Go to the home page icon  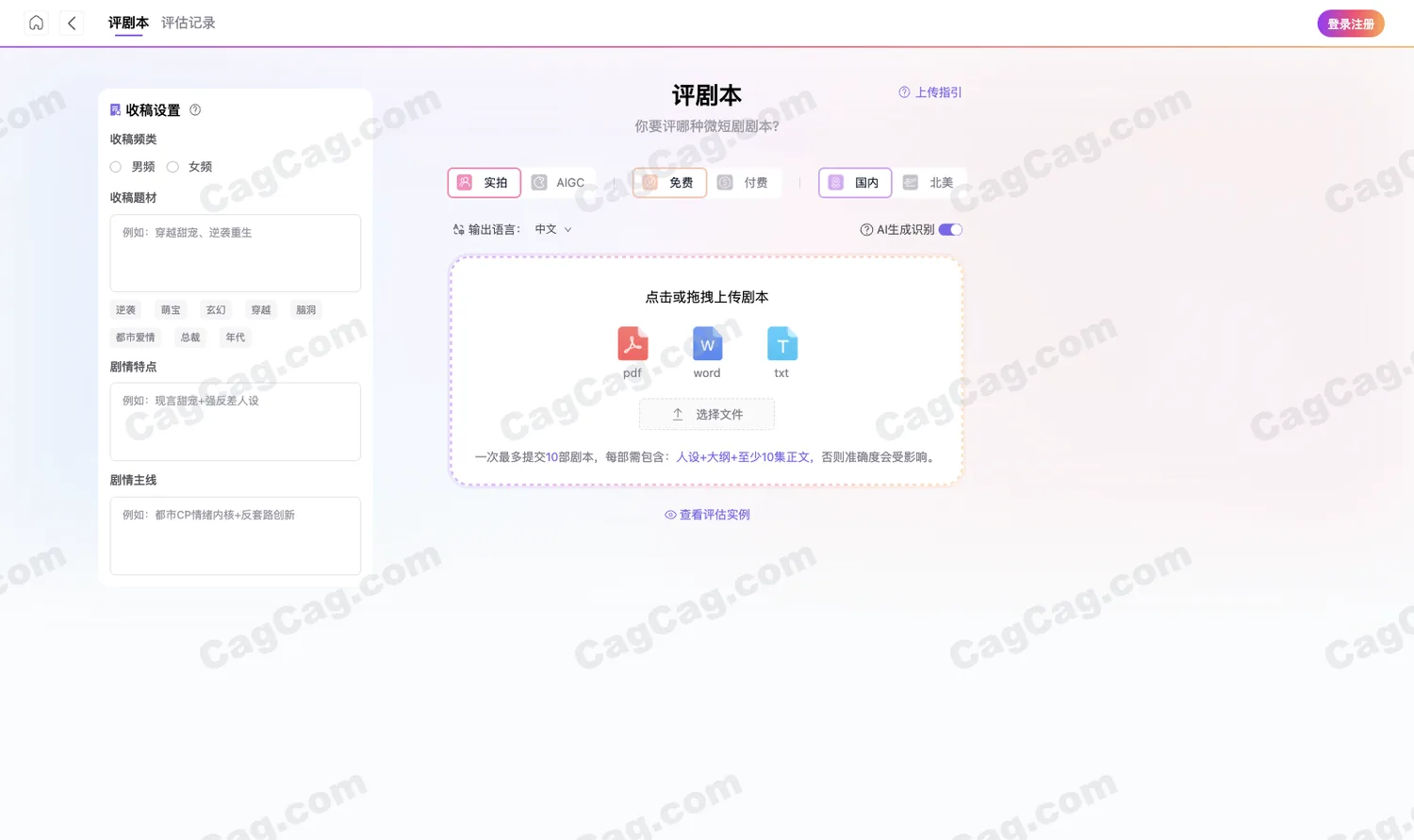36,23
